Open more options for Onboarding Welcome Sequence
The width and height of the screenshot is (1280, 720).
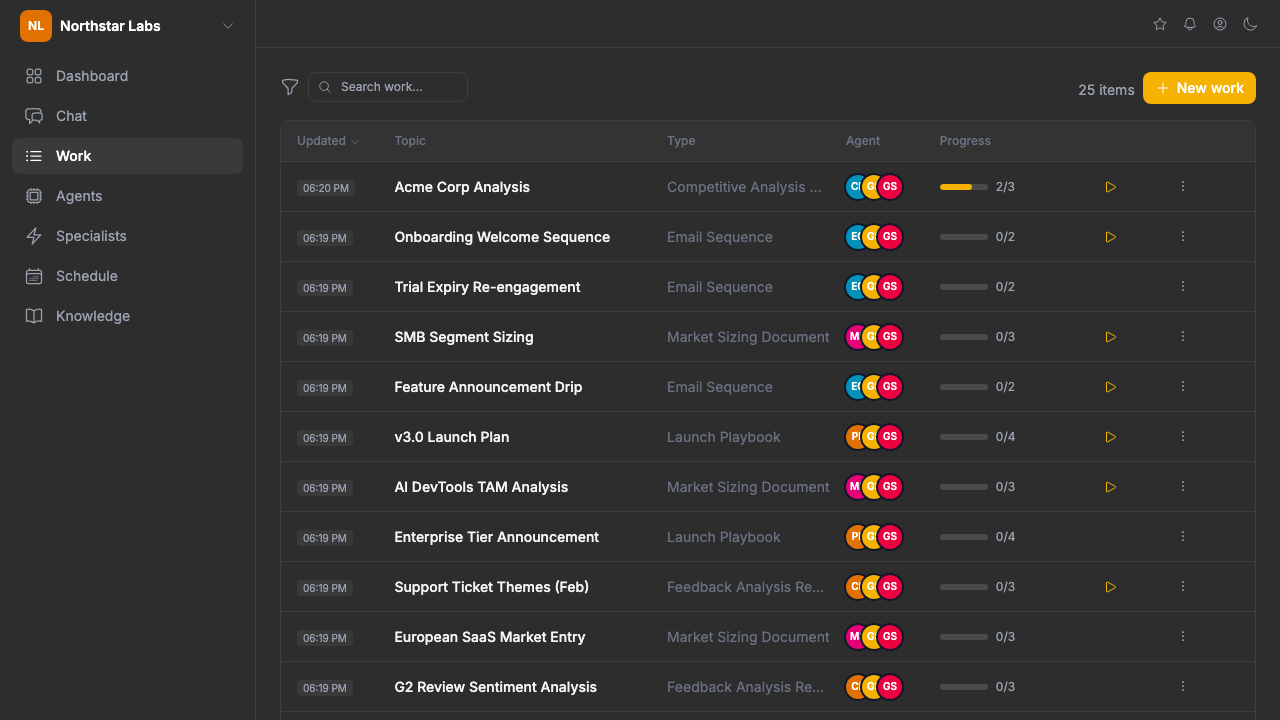1183,237
